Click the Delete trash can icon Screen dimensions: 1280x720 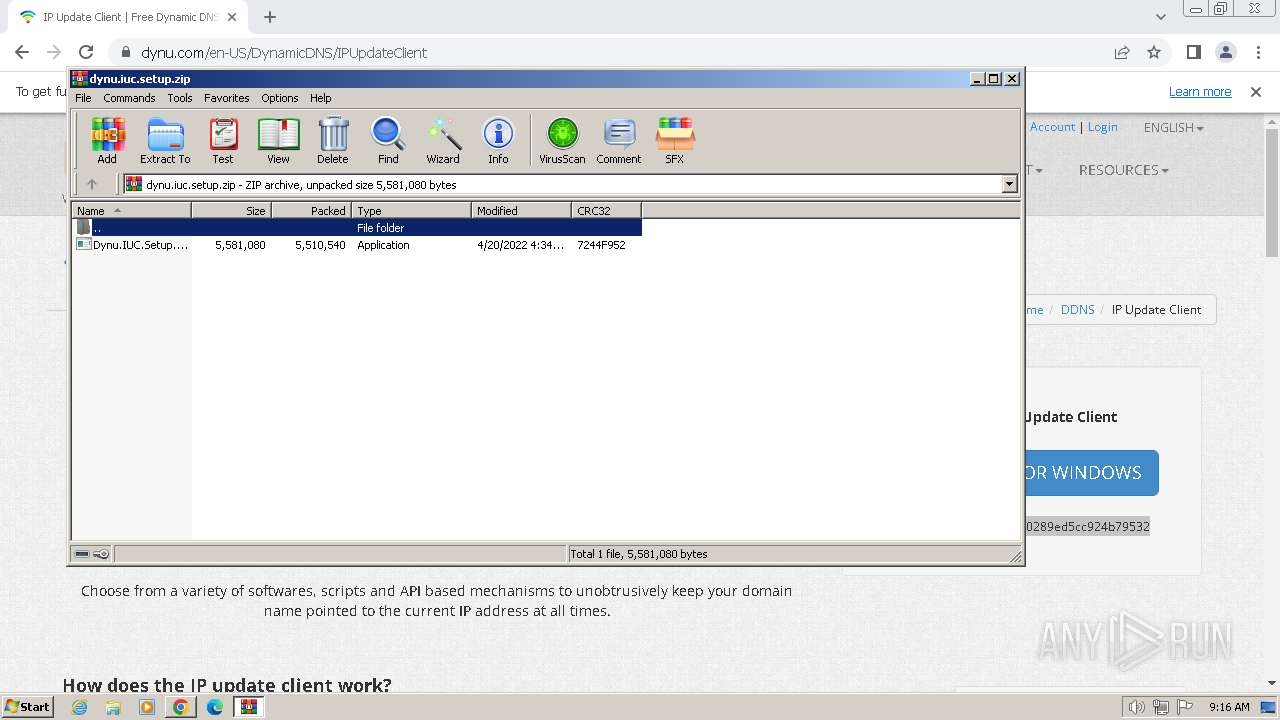click(333, 140)
